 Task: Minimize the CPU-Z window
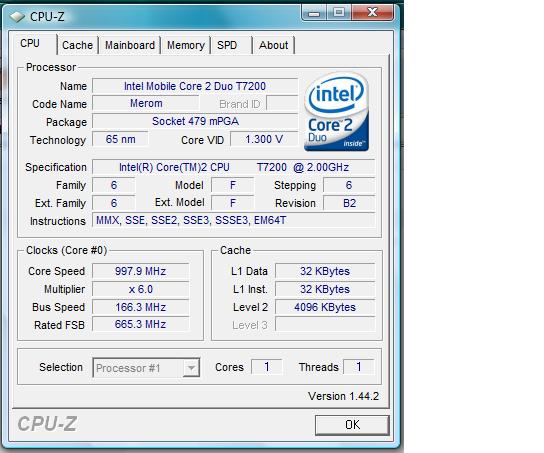pyautogui.click(x=314, y=13)
